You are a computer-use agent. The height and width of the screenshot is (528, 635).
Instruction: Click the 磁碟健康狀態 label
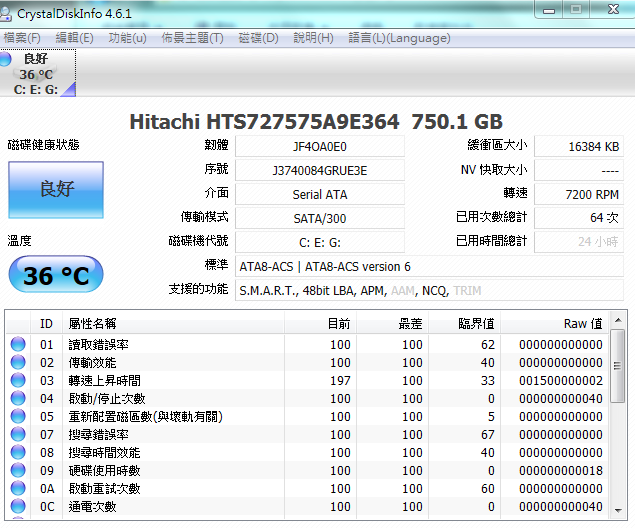(43, 145)
